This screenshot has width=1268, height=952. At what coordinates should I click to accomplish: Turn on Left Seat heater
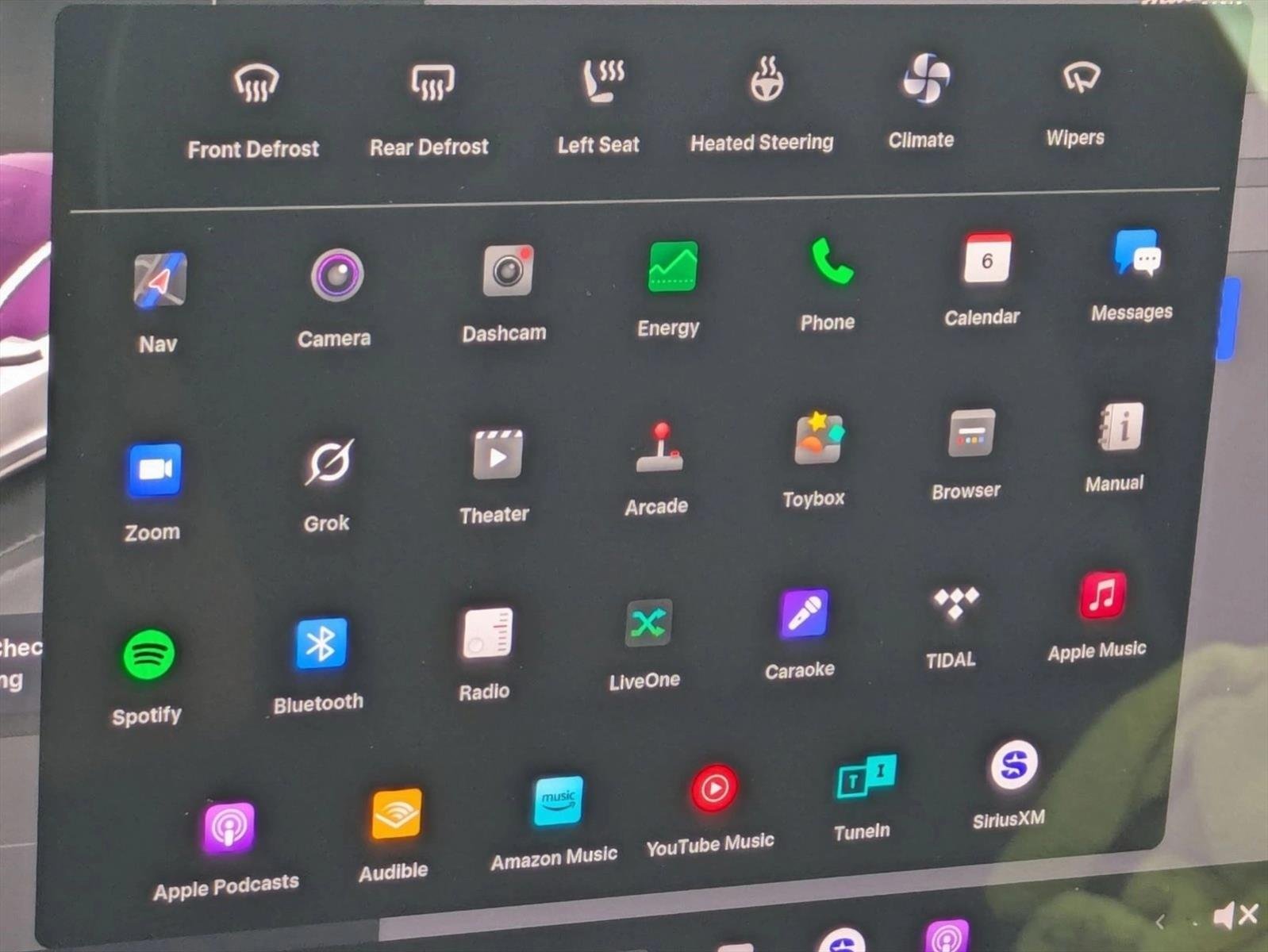602,80
